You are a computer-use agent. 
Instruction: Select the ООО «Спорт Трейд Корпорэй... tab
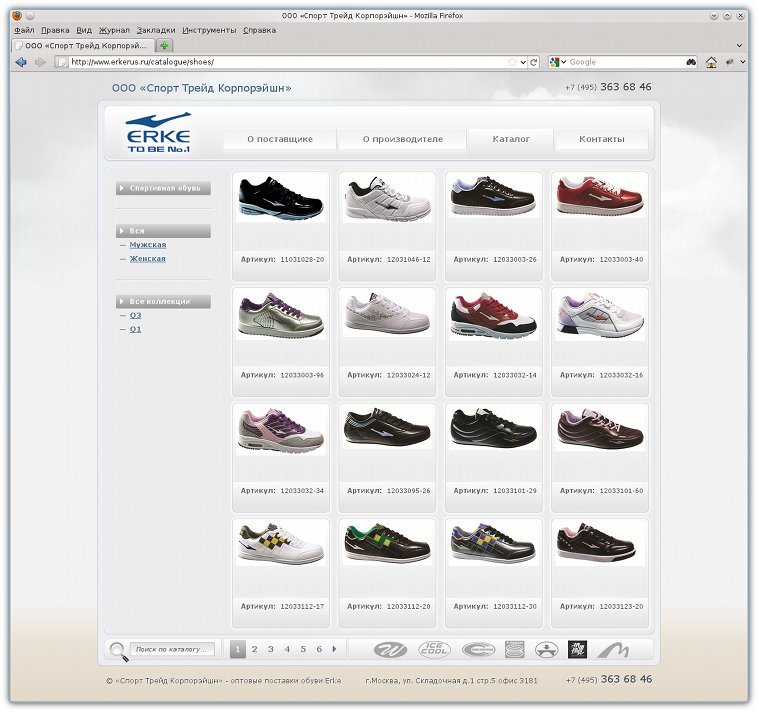[x=83, y=45]
